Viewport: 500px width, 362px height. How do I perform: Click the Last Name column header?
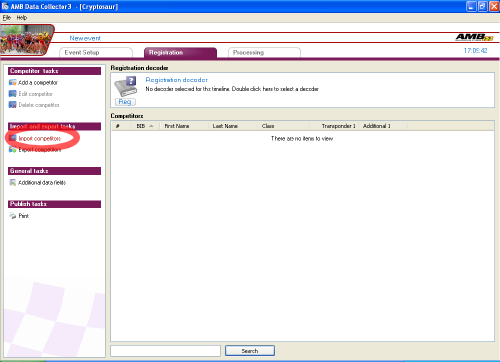point(233,126)
